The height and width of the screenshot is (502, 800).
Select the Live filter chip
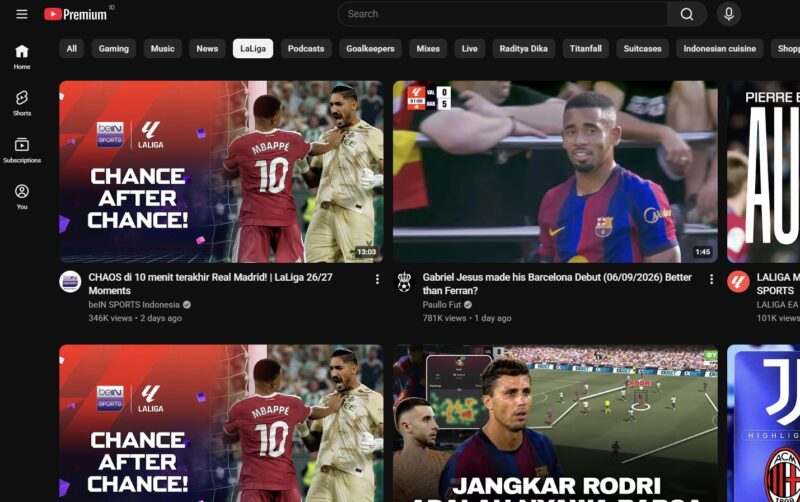pyautogui.click(x=469, y=48)
